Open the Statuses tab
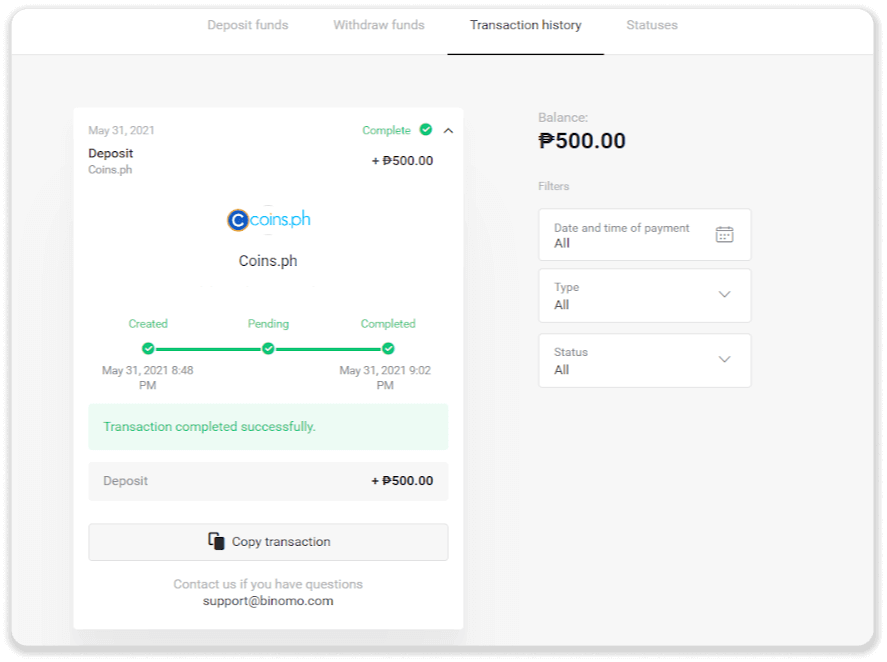Viewport: 887px width, 662px height. 652,25
